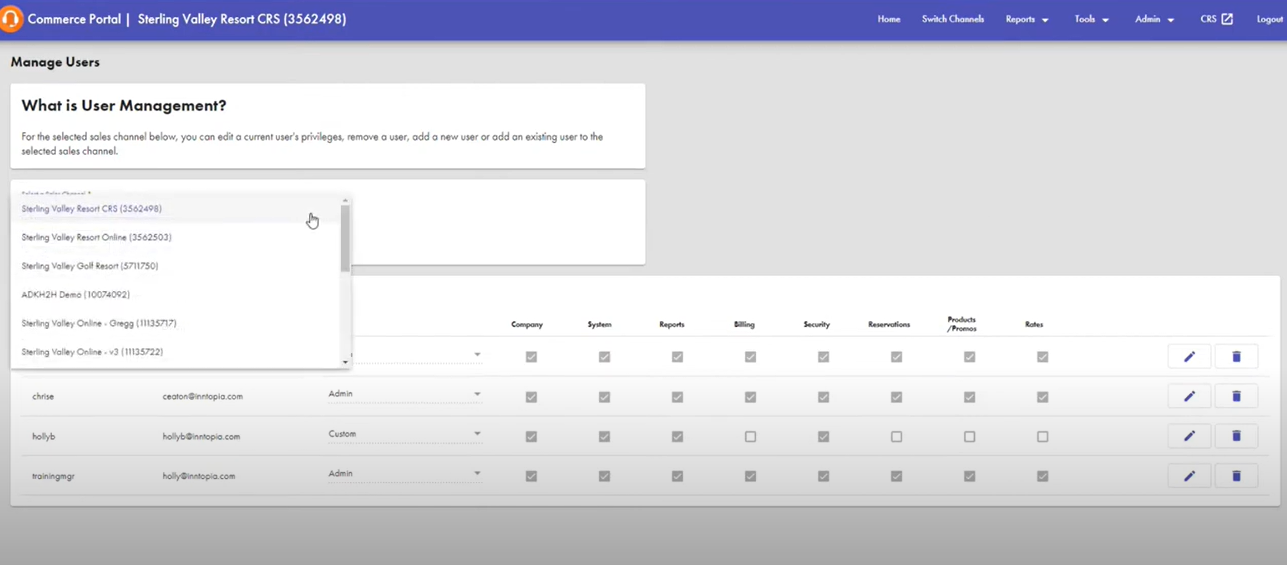The width and height of the screenshot is (1287, 565).
Task: Select Sterling Valley Resort CRS (3562498) option
Action: [176, 209]
